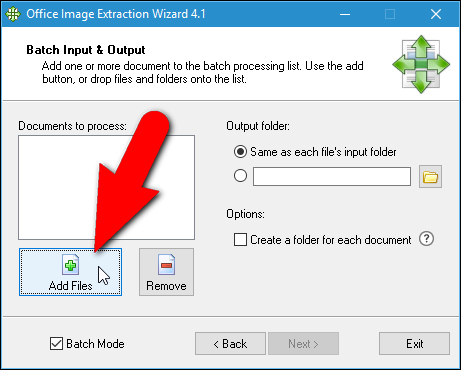Click the Remove button

tap(166, 272)
